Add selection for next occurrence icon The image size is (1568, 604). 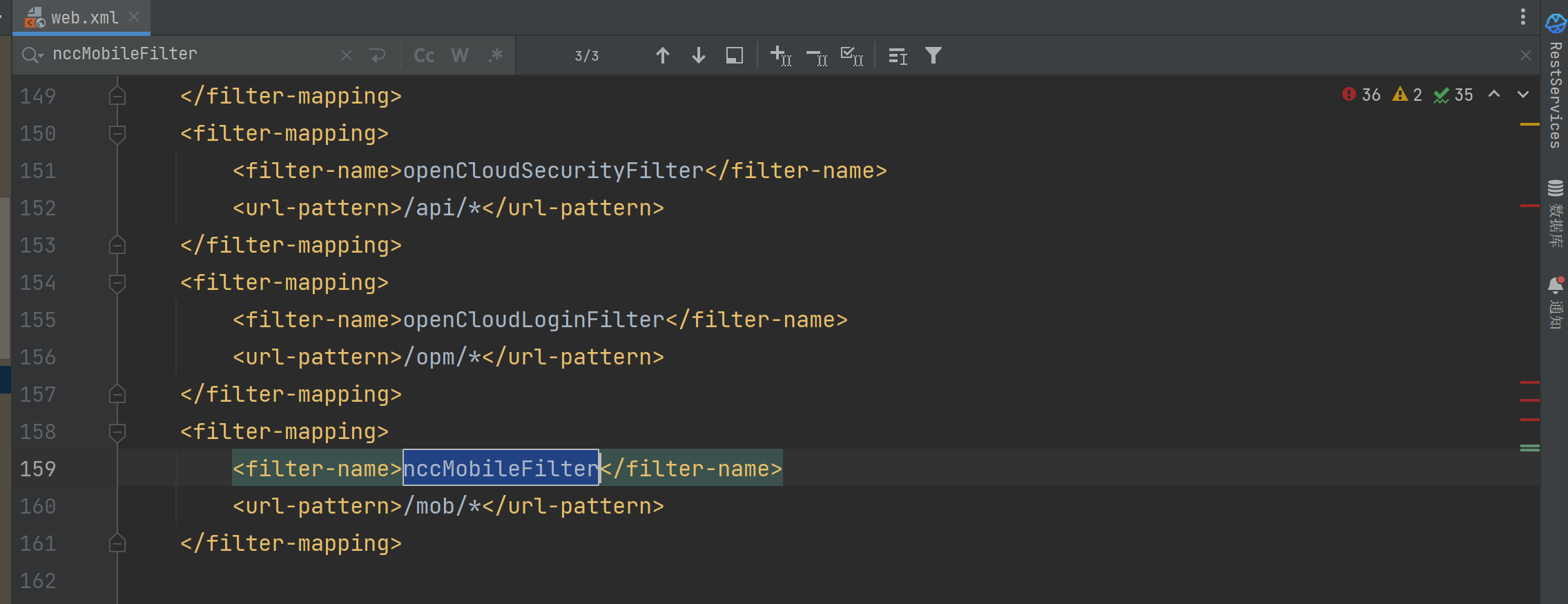pyautogui.click(x=780, y=55)
